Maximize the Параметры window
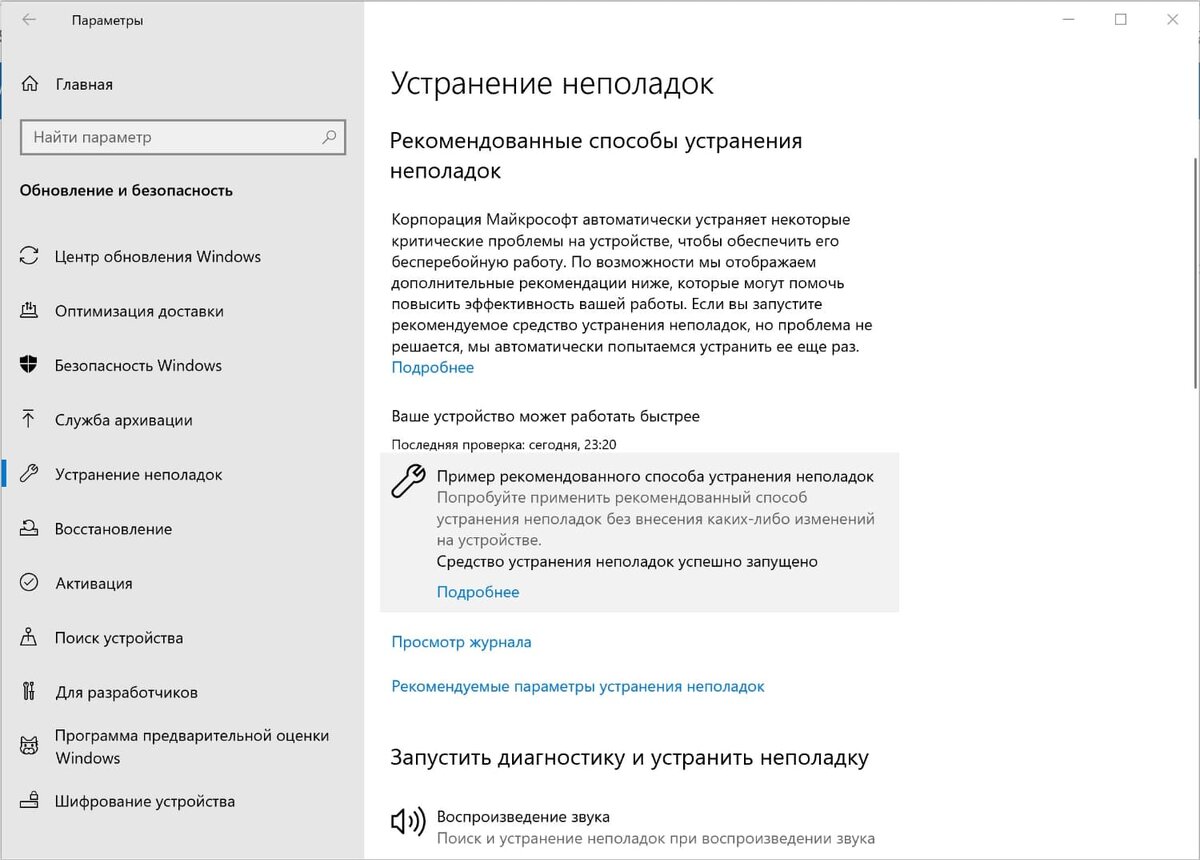 tap(1120, 20)
